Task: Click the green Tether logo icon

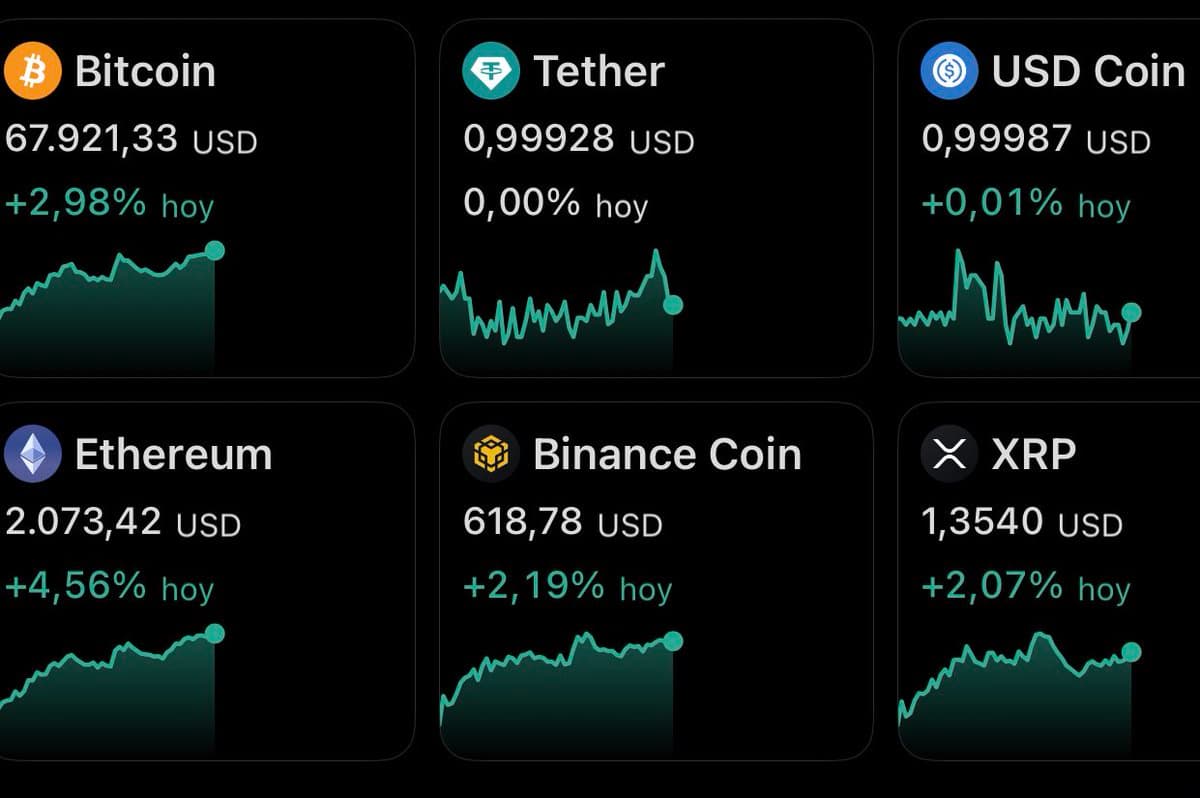Action: 490,71
